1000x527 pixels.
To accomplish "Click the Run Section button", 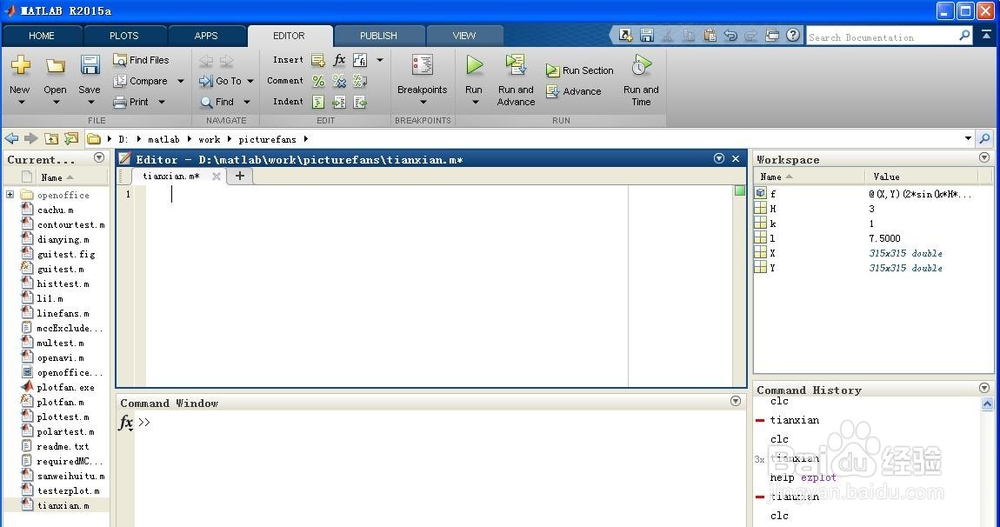I will pyautogui.click(x=580, y=71).
